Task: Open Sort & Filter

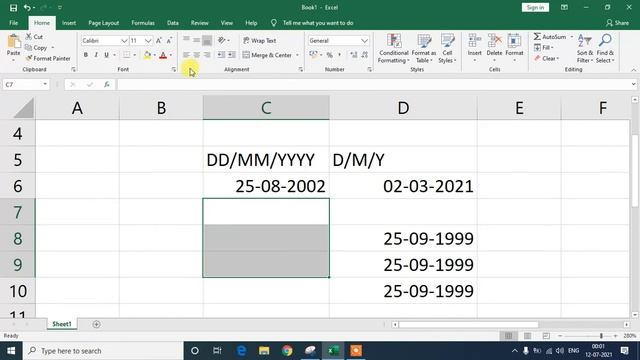Action: 584,49
